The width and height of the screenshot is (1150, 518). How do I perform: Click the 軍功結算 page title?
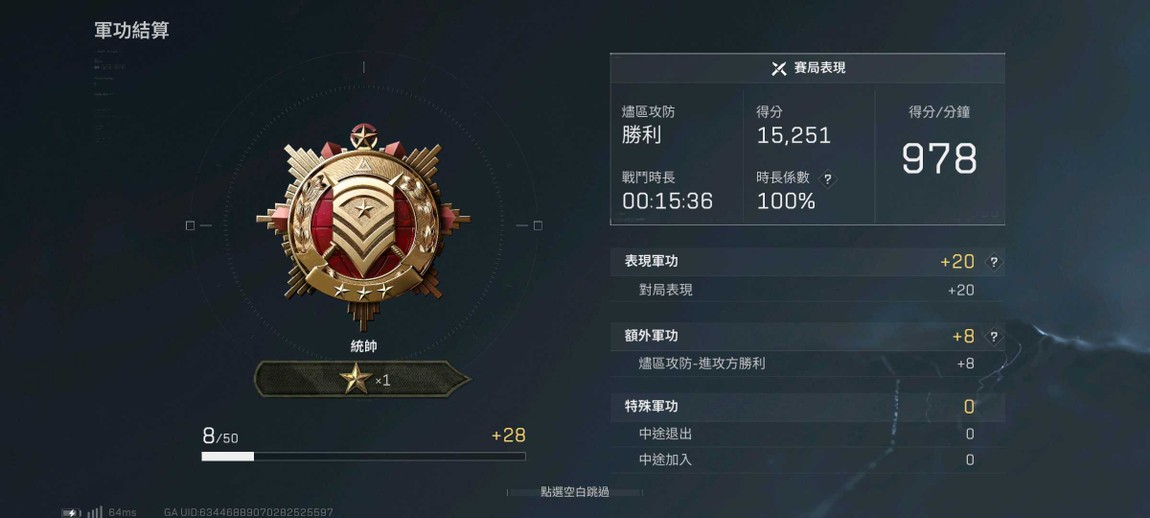[x=132, y=31]
